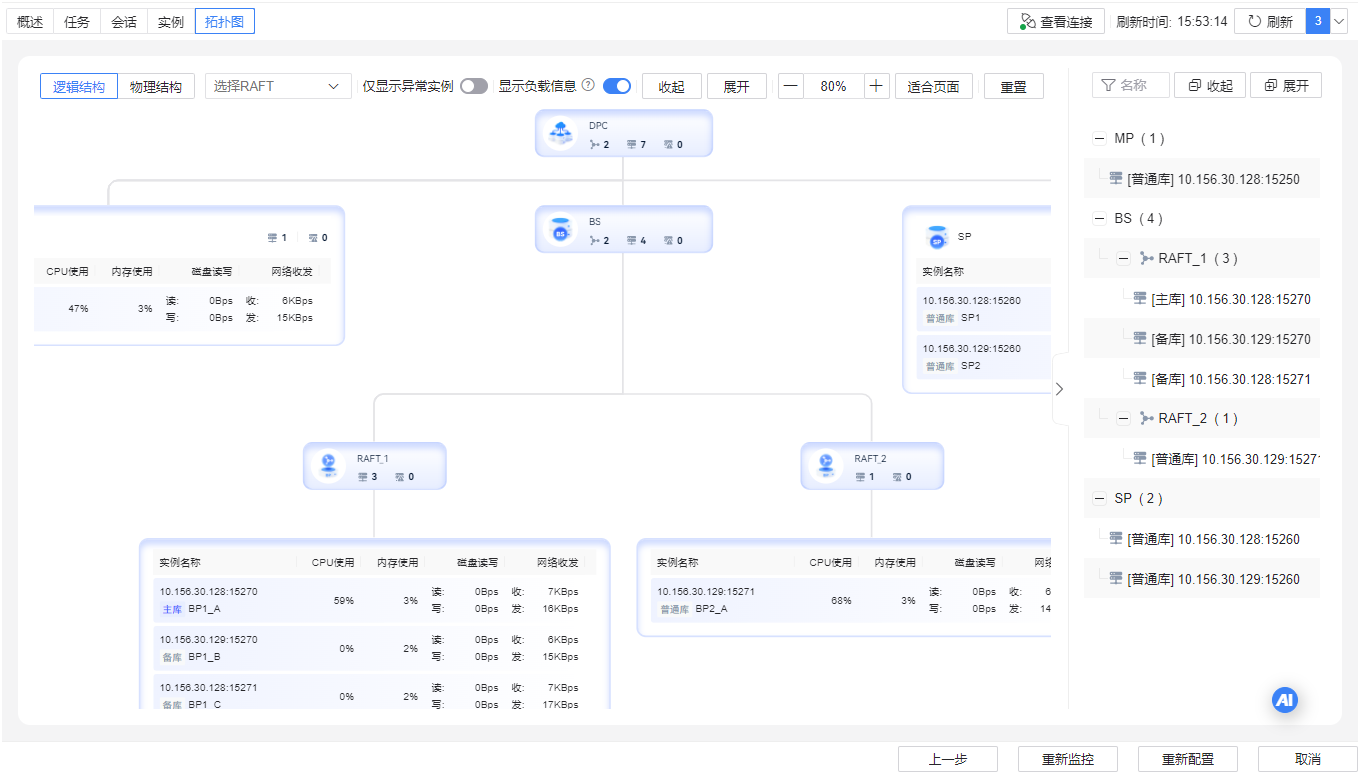
Task: Click the 取消 button
Action: tap(1307, 759)
